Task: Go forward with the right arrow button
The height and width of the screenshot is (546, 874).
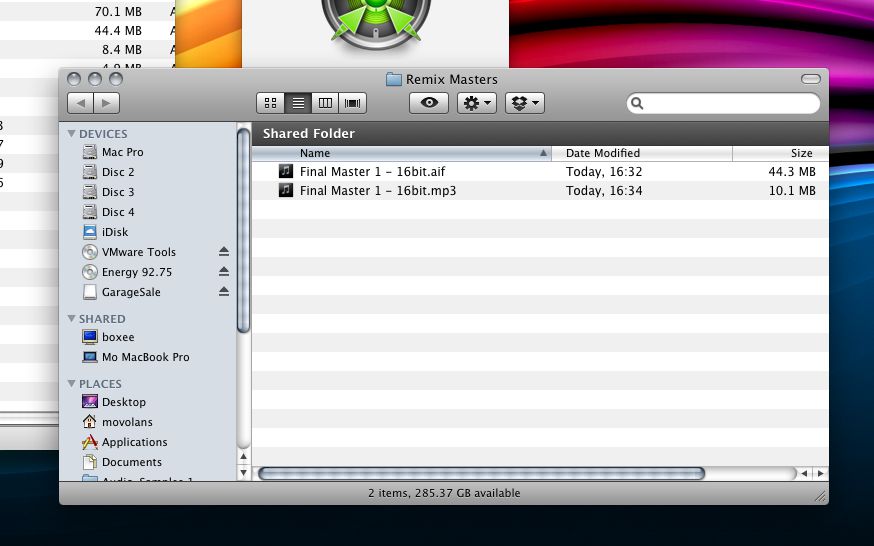Action: pyautogui.click(x=106, y=103)
